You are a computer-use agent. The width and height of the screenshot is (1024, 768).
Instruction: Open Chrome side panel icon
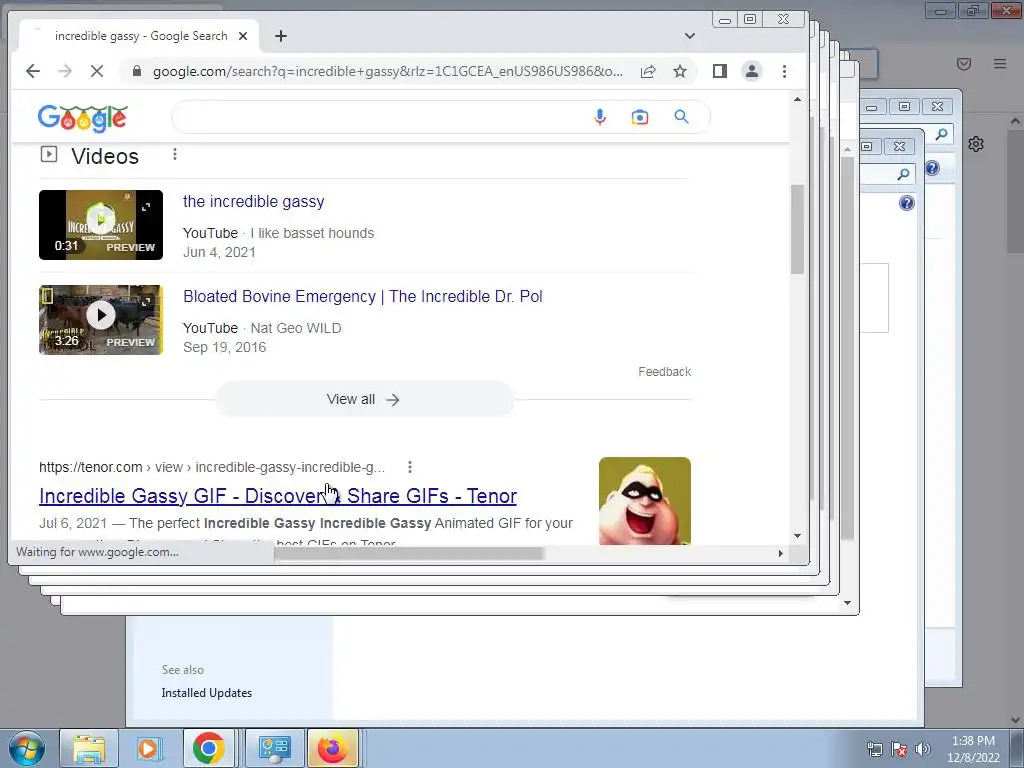click(720, 71)
